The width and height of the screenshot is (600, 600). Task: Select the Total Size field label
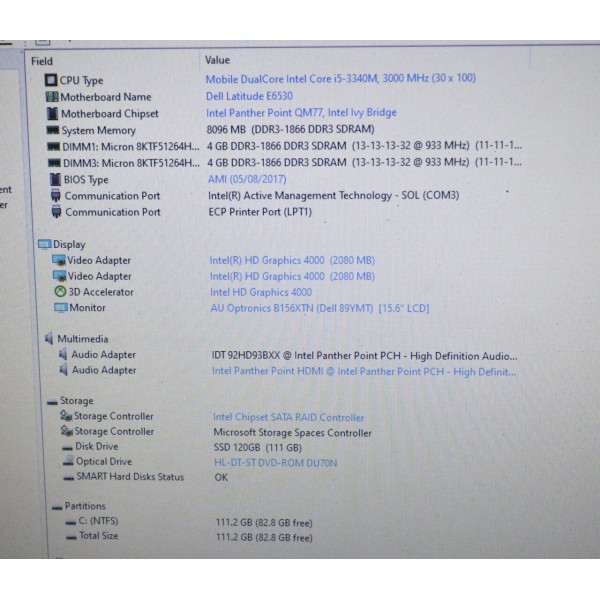tap(98, 536)
